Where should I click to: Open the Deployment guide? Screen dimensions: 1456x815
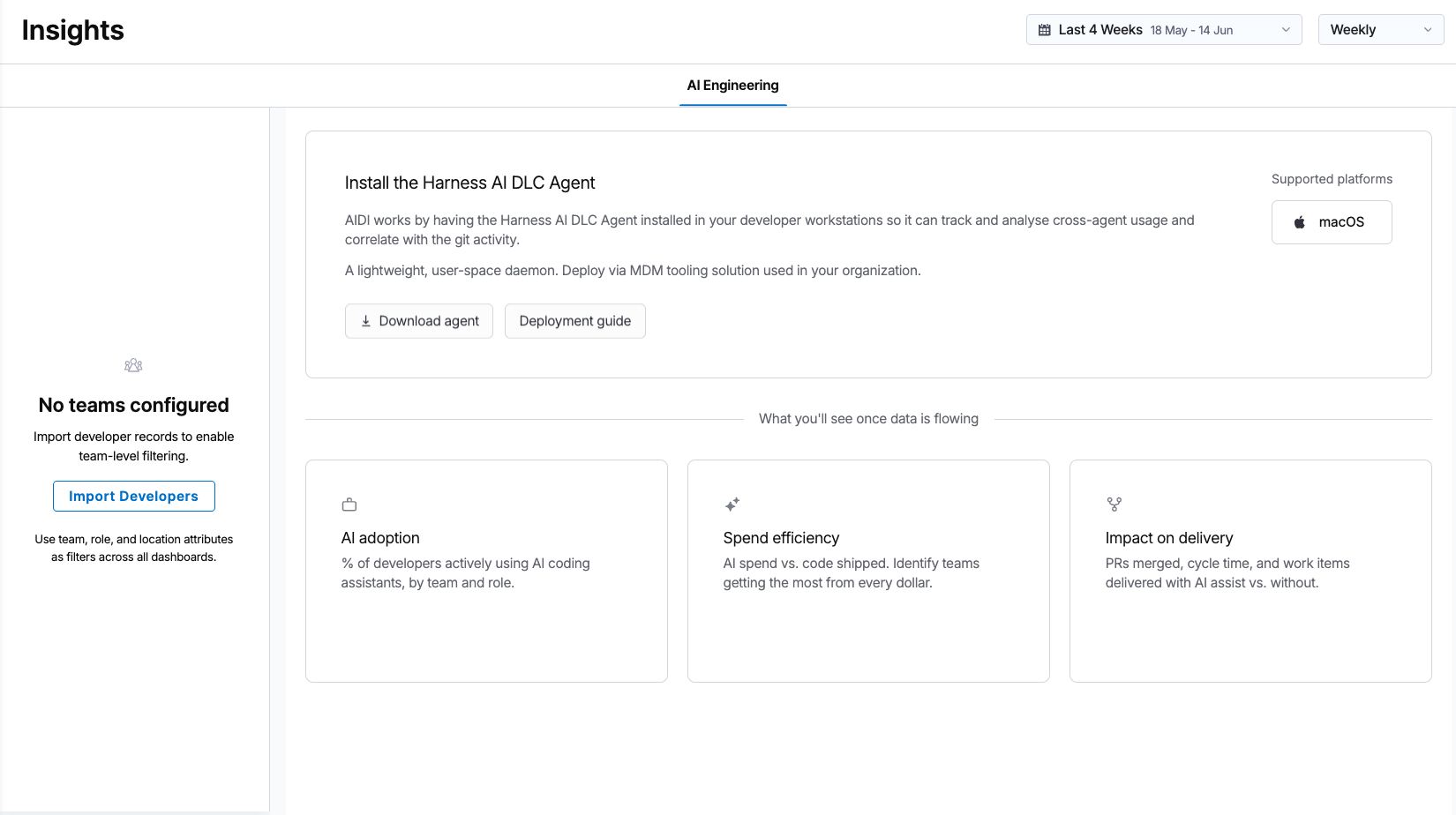[x=575, y=321]
